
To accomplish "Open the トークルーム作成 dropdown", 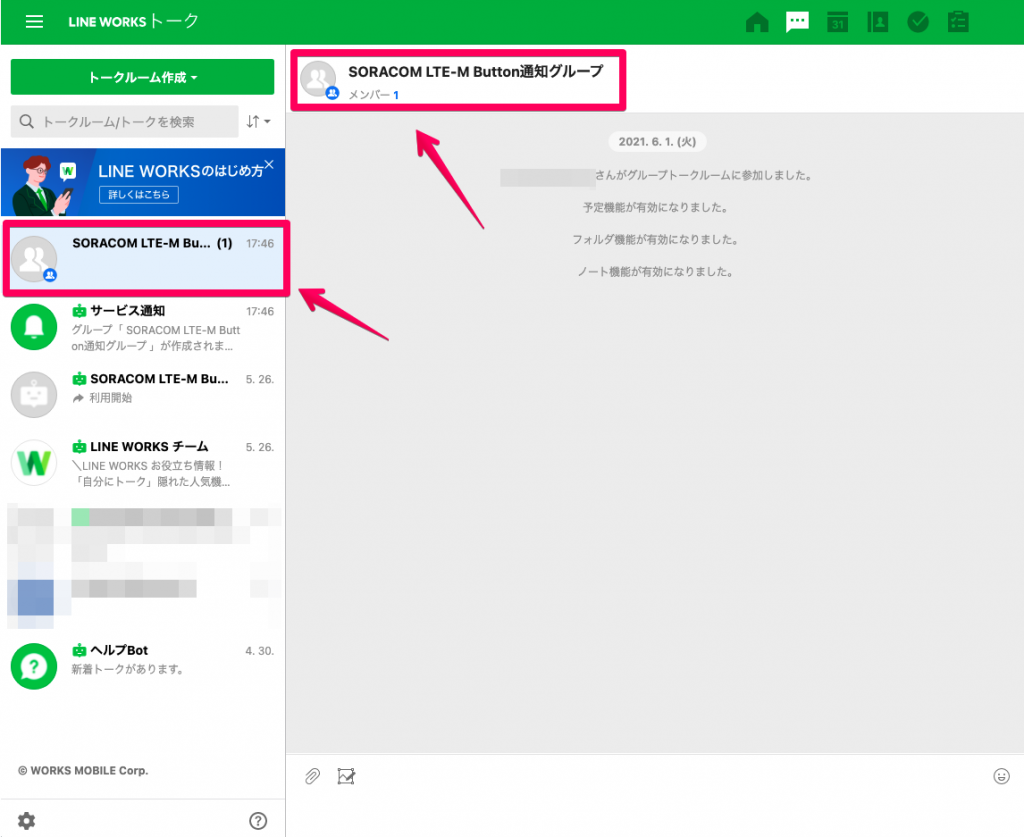I will (x=142, y=77).
